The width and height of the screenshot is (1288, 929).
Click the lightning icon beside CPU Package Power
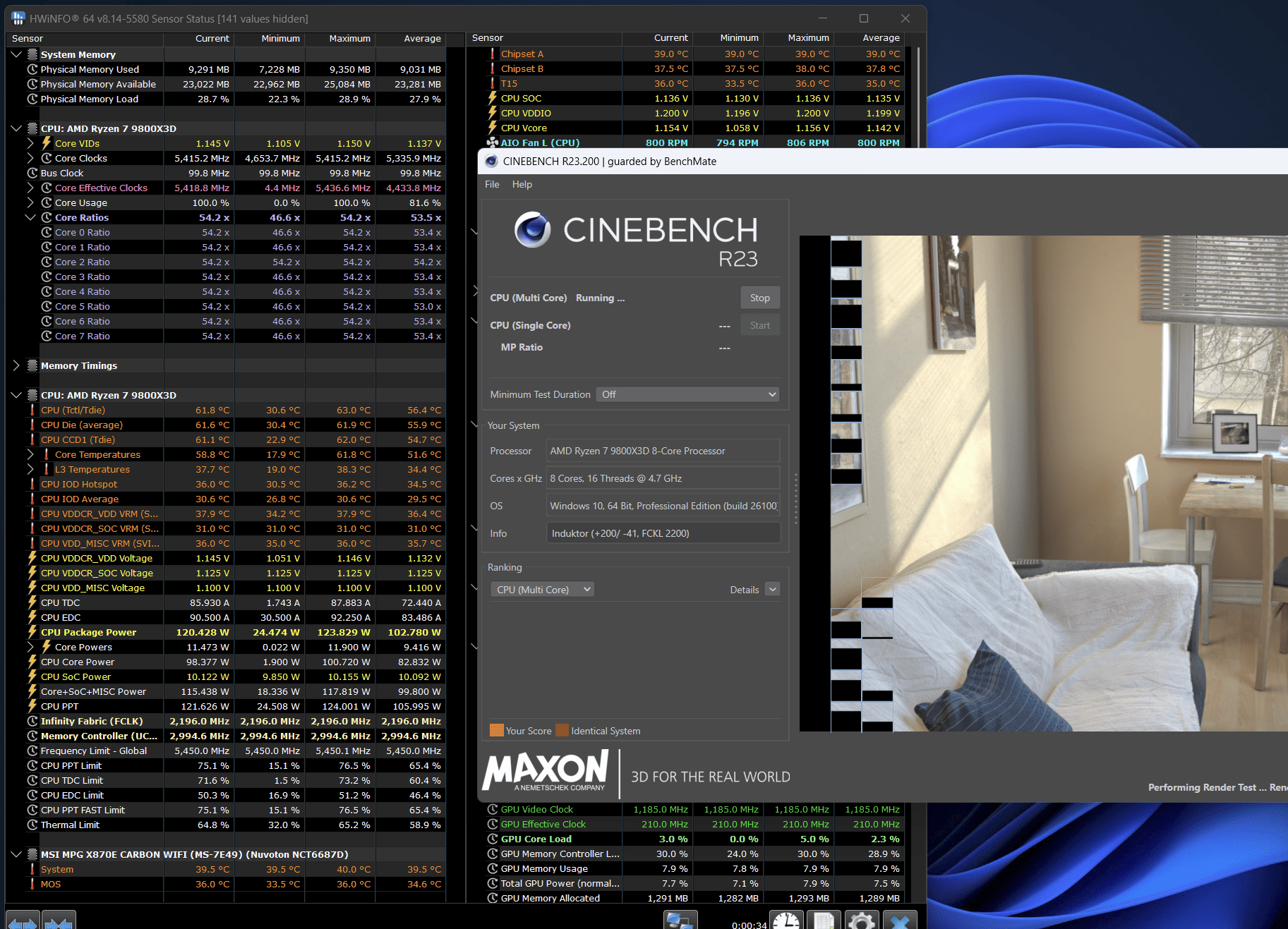click(x=32, y=632)
